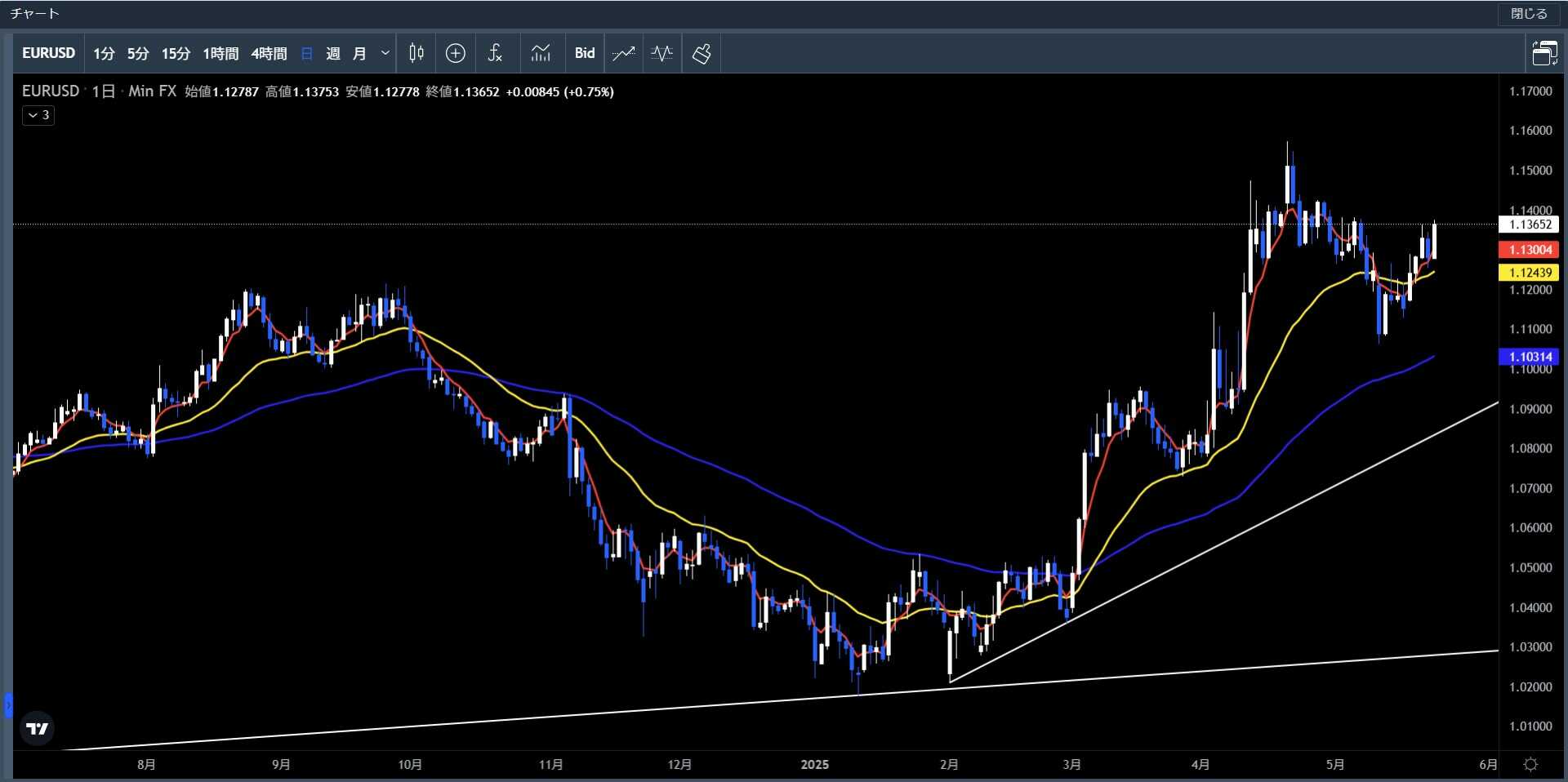
Task: Click the 安値1.12778 low value
Action: coord(382,91)
